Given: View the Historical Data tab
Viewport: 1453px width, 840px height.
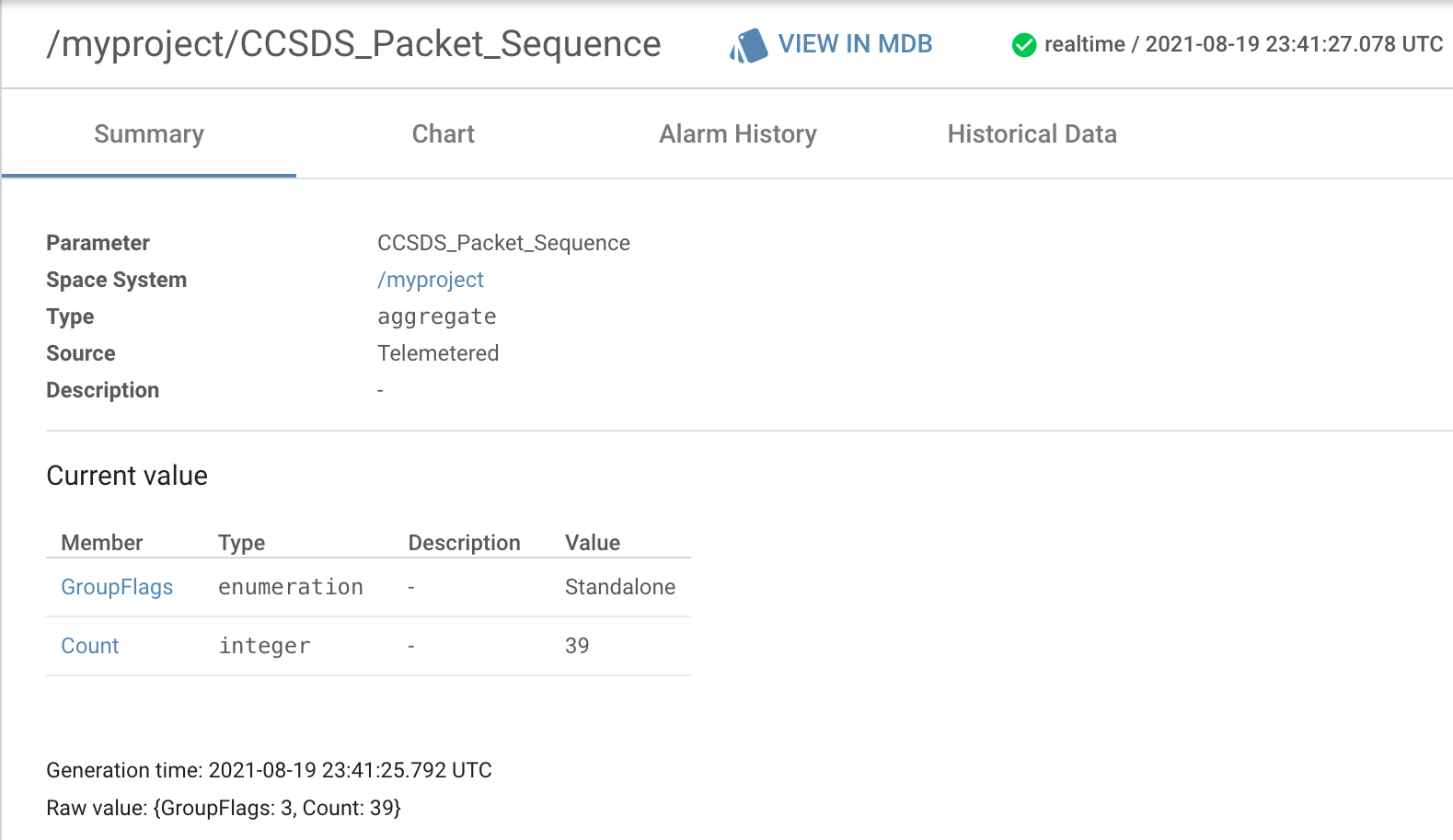Looking at the screenshot, I should [1032, 134].
